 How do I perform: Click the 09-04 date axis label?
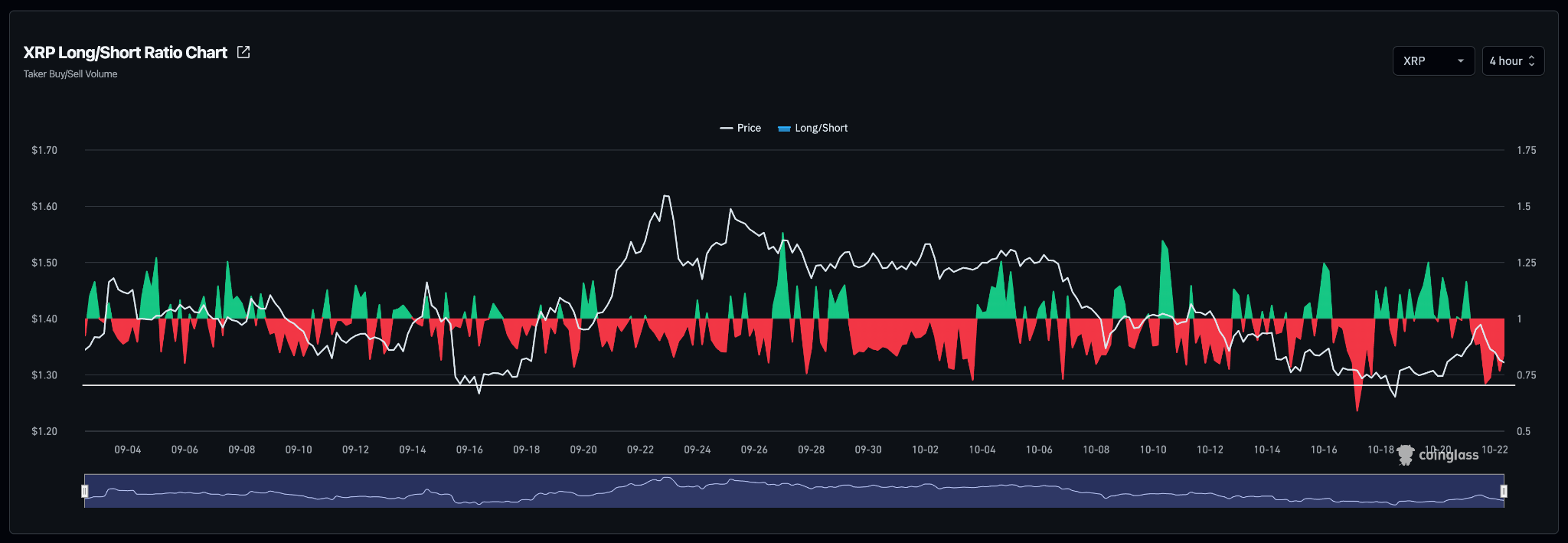[x=128, y=450]
